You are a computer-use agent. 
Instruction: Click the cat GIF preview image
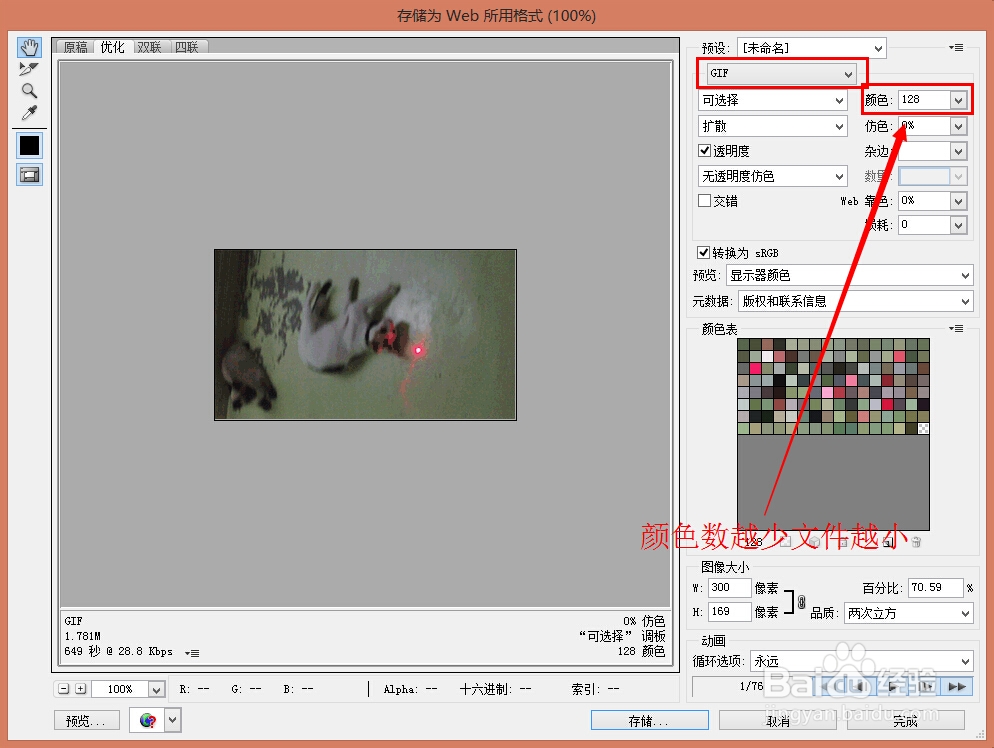(365, 335)
